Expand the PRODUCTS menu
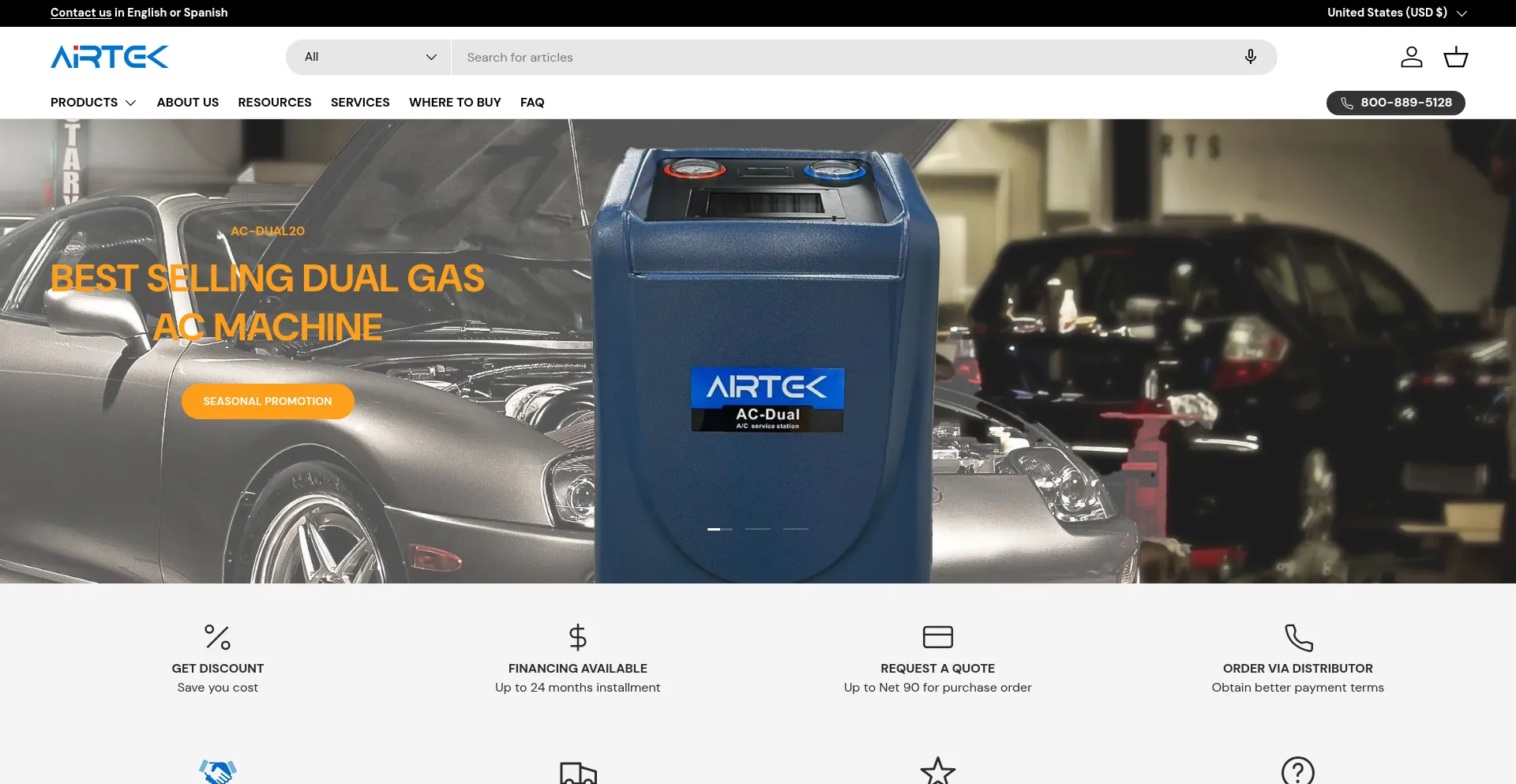 coord(93,103)
